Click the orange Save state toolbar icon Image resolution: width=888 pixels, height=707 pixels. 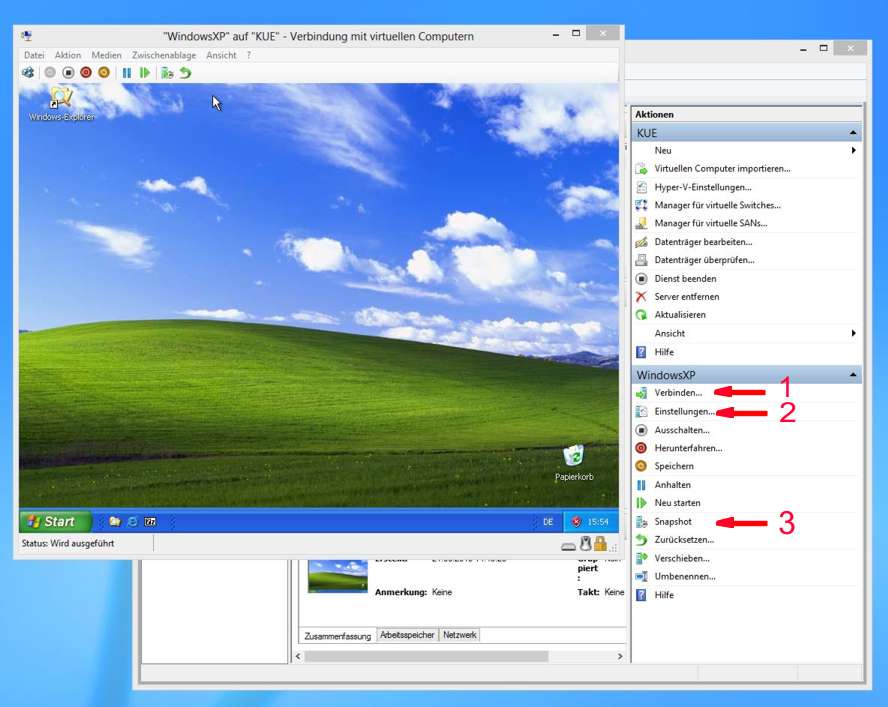tap(104, 73)
